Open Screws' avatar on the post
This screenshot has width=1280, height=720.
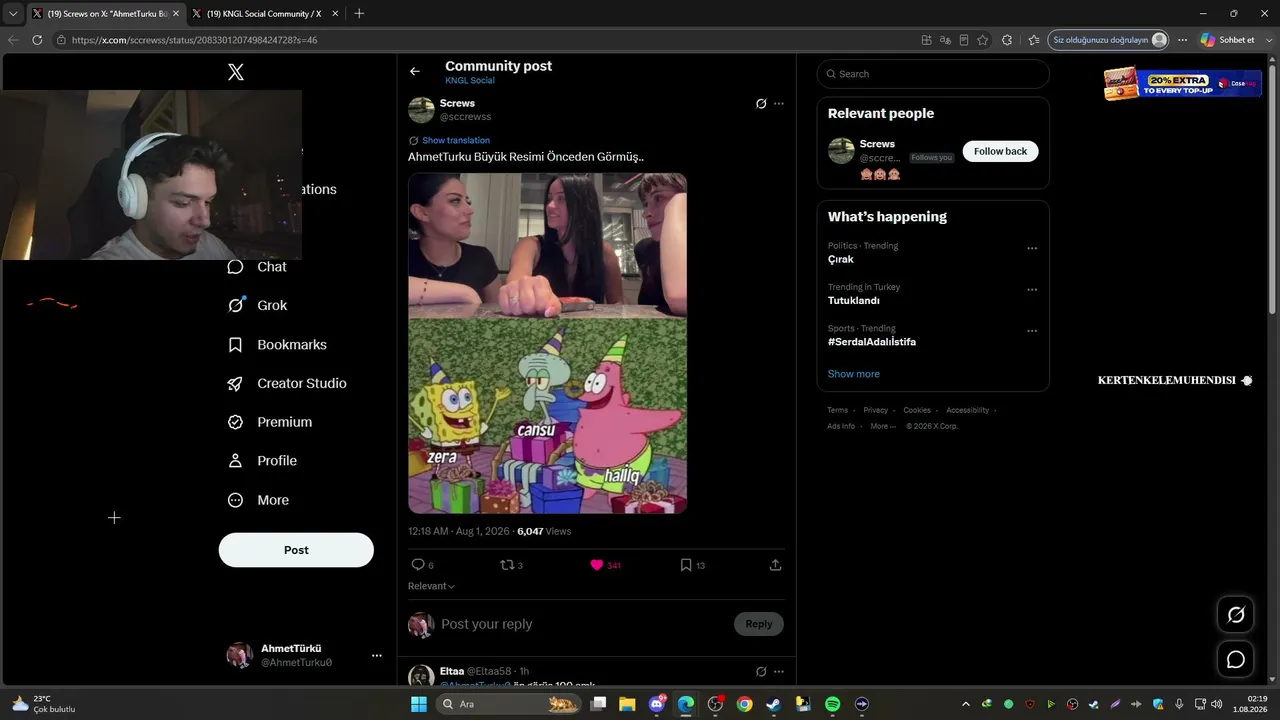pos(421,110)
